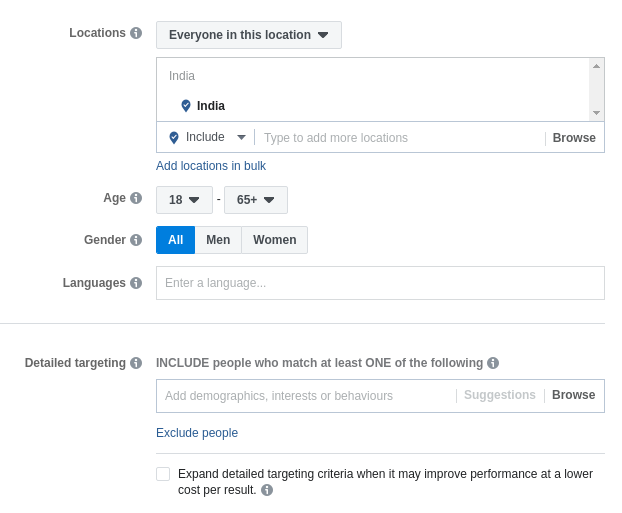
Task: Enable expand detailed targeting criteria checkbox
Action: [163, 474]
